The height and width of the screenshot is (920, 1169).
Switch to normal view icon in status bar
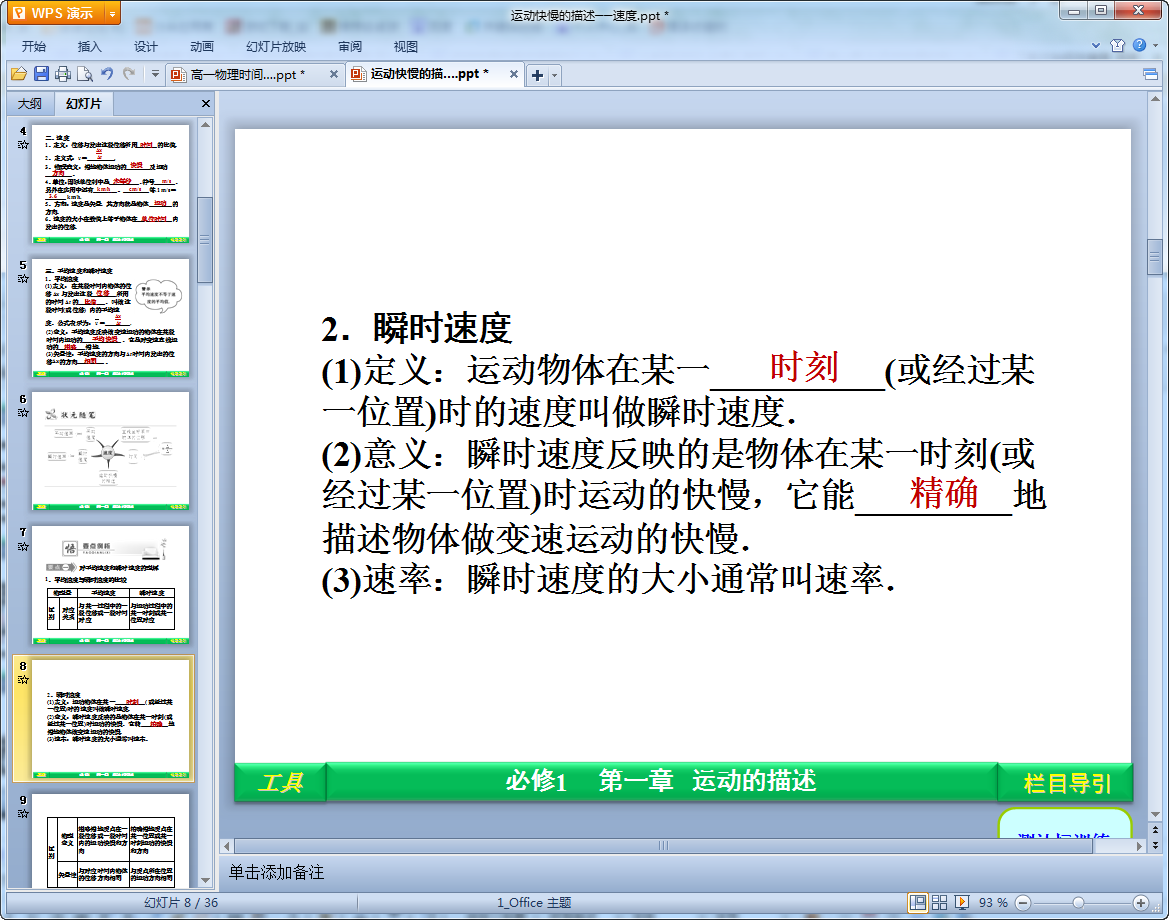click(918, 903)
